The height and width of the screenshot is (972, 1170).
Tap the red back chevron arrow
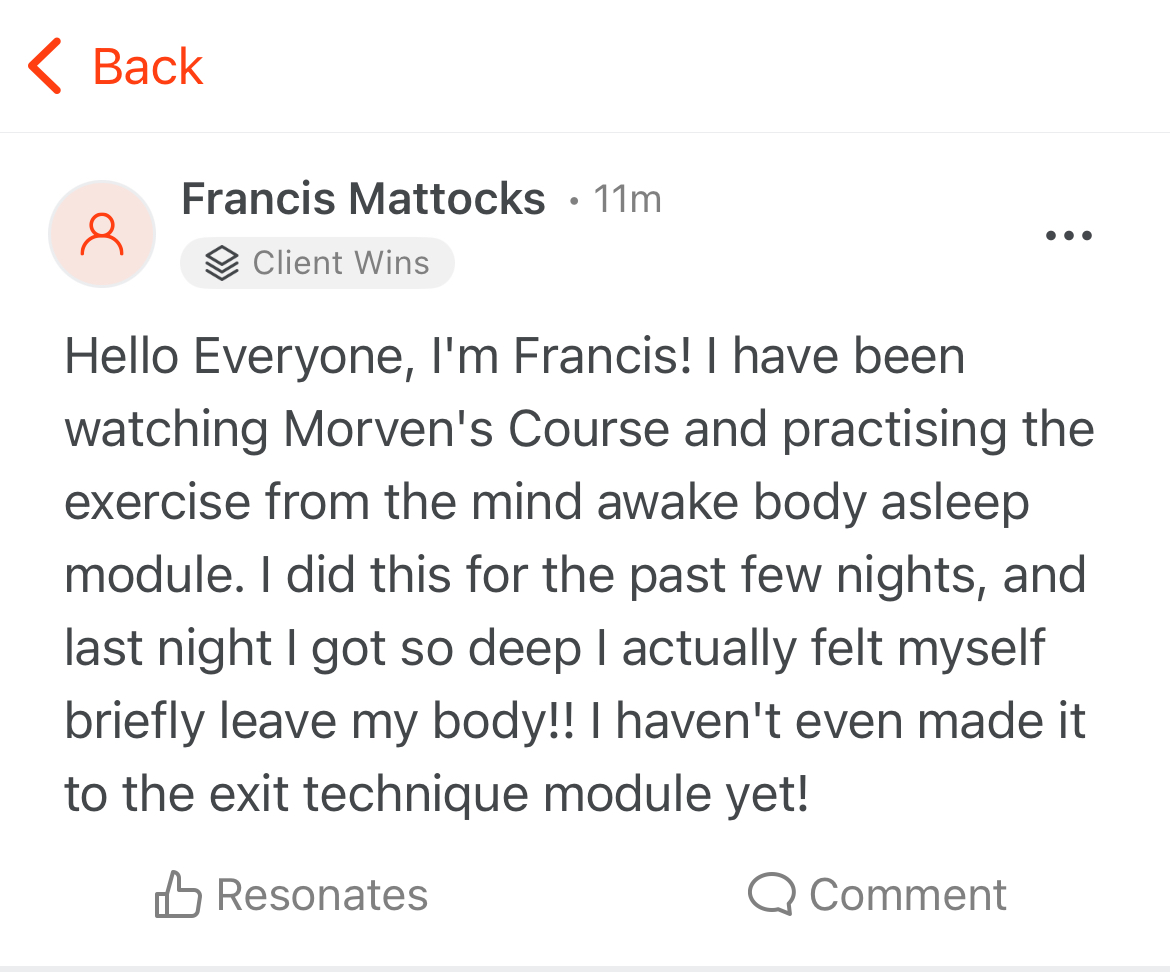(x=45, y=66)
